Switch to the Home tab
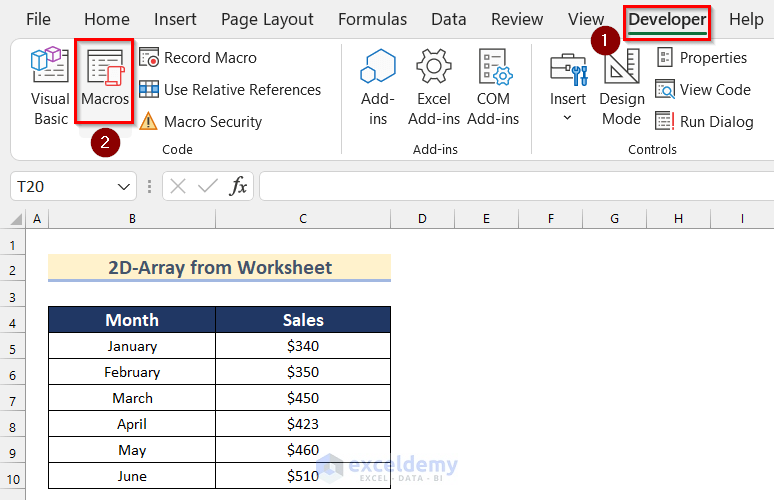This screenshot has height=500, width=774. pos(107,19)
